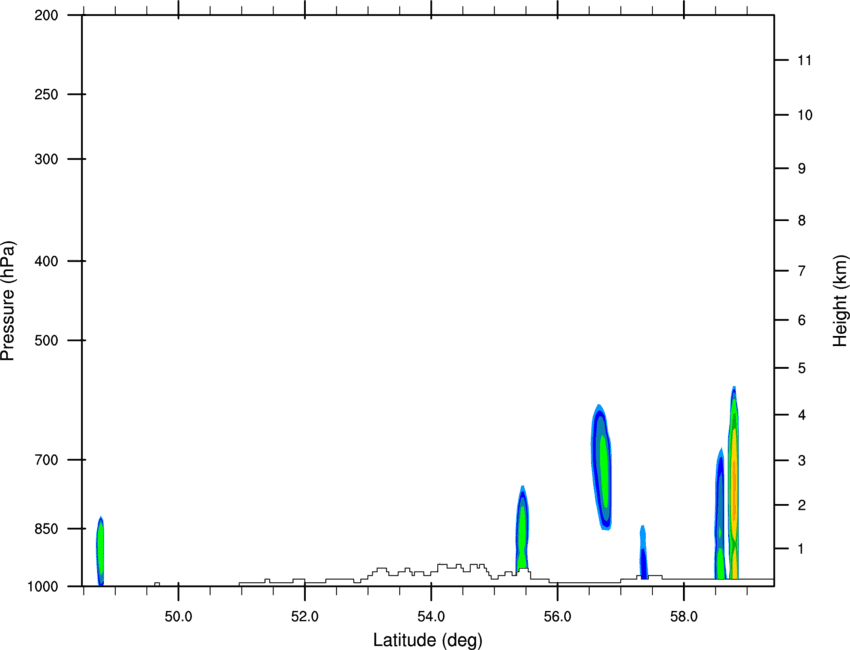
Task: Click the 58.0 latitude label
Action: click(x=684, y=617)
